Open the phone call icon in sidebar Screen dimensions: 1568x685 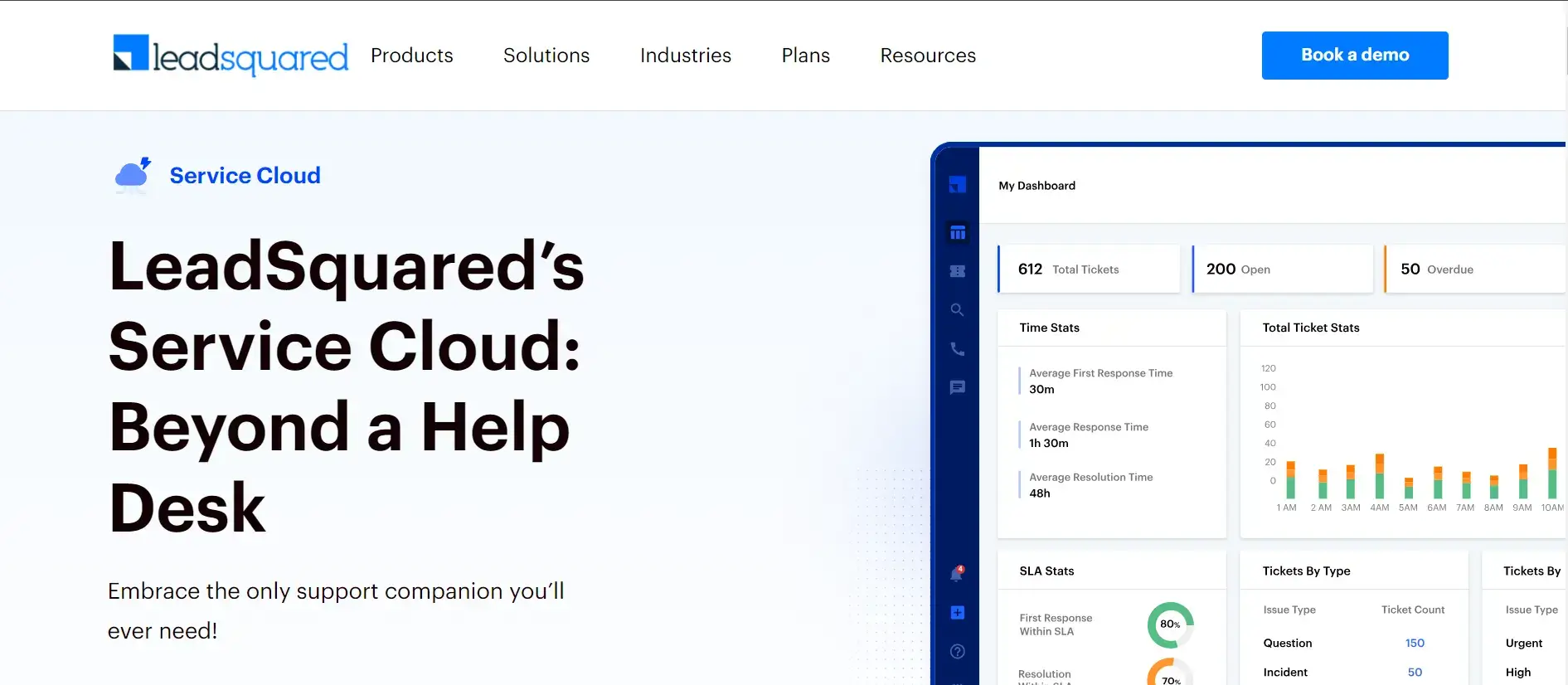(x=958, y=349)
